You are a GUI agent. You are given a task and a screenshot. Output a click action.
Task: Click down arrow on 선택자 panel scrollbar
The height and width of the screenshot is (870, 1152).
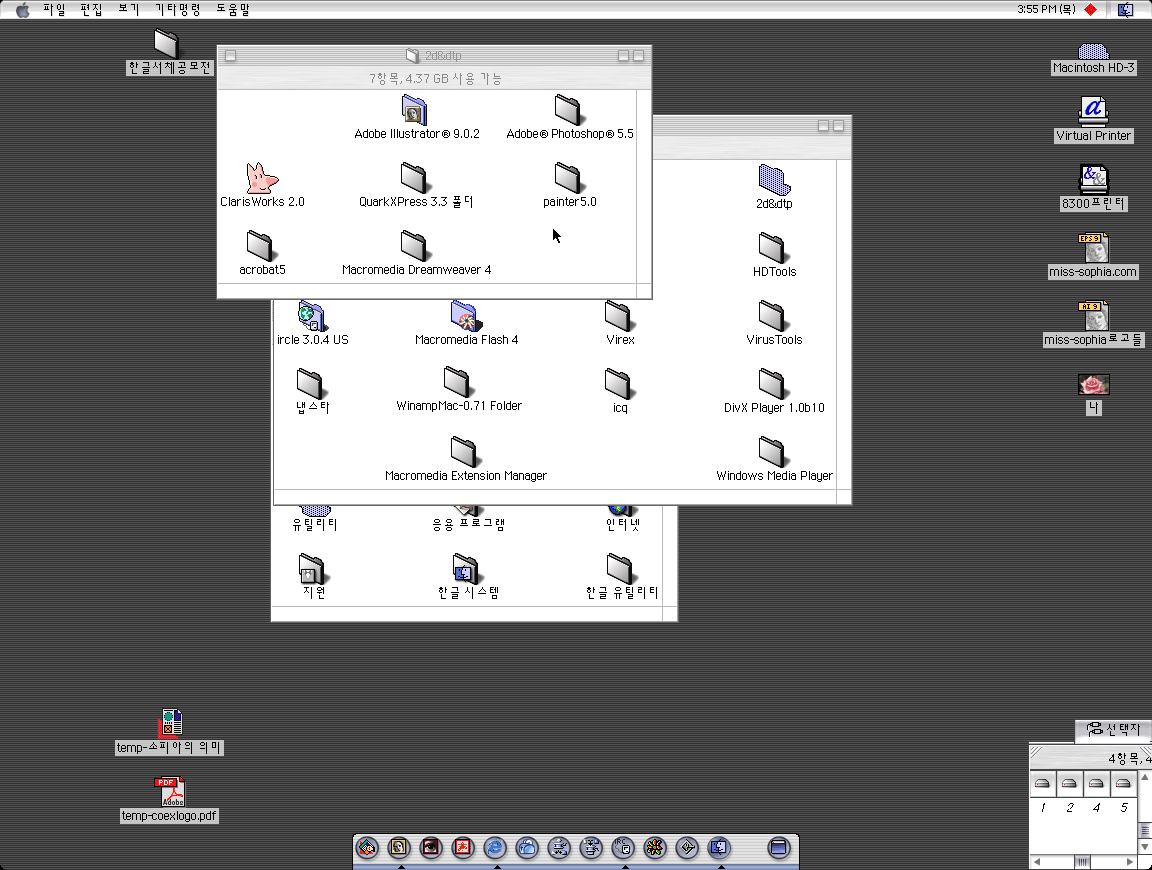[1145, 846]
